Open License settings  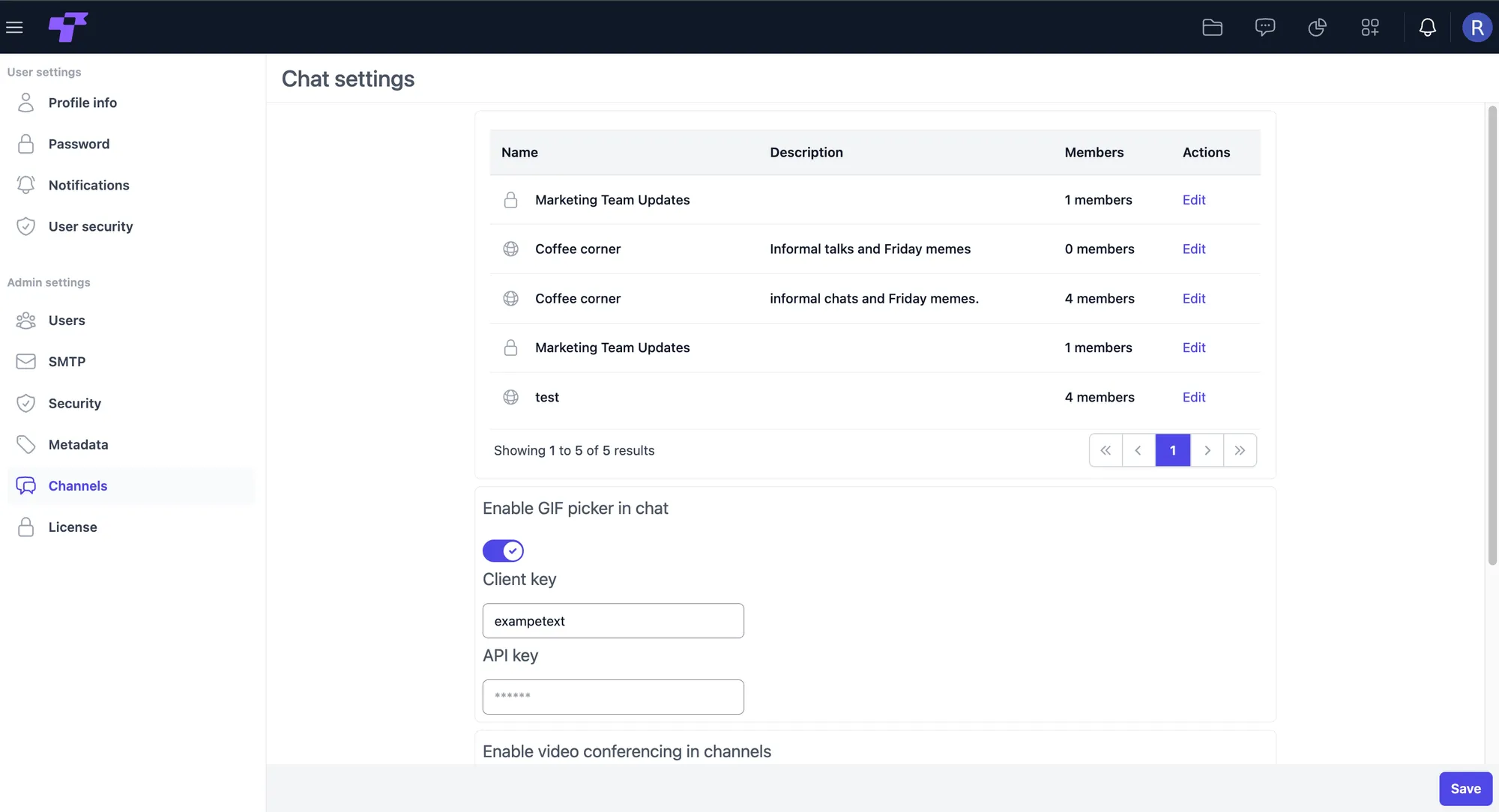131,527
